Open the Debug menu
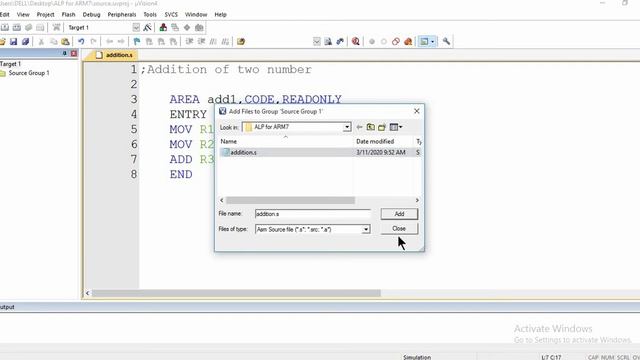 tap(91, 14)
